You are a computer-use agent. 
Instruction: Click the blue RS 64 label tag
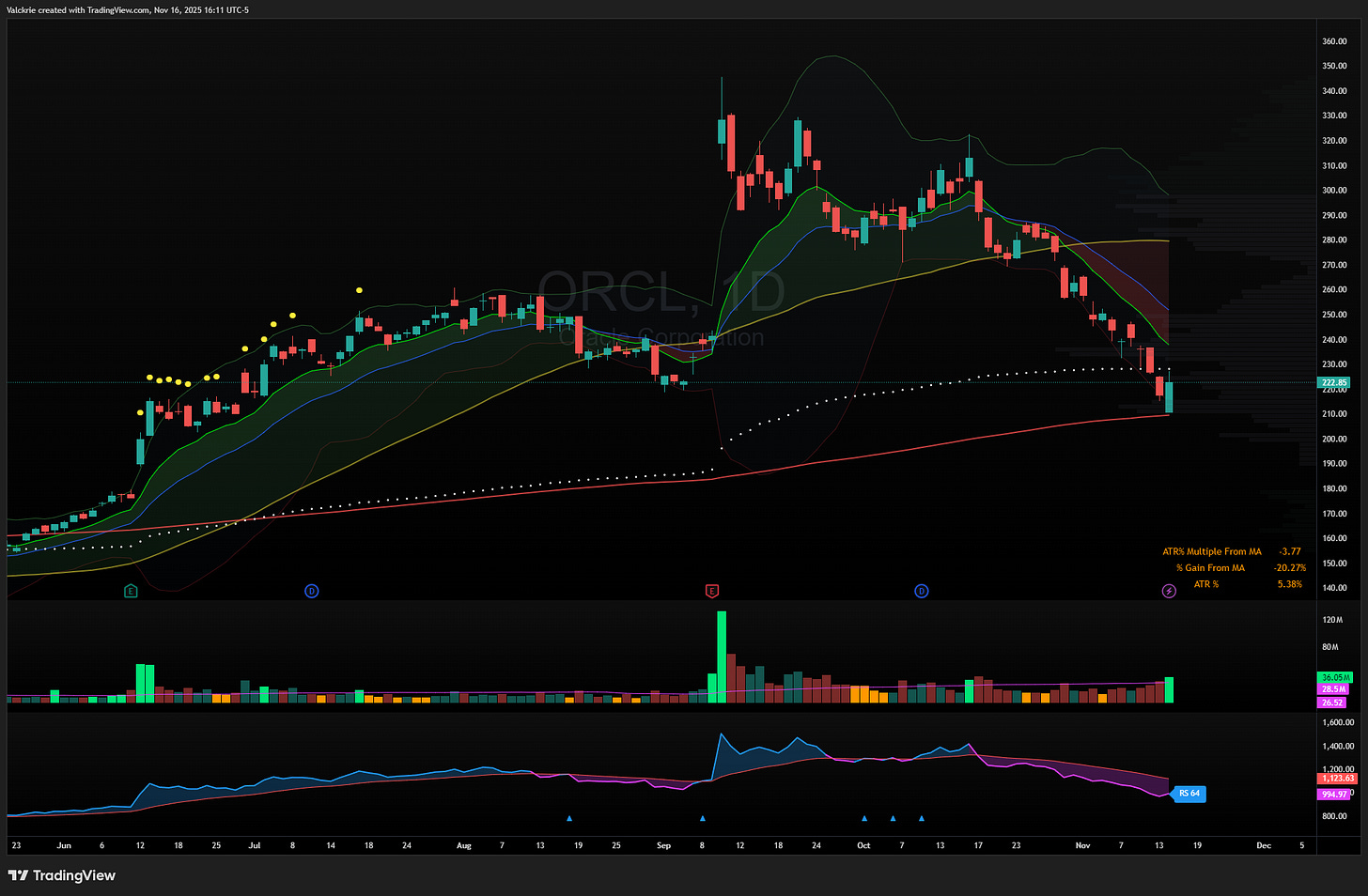coord(1189,794)
